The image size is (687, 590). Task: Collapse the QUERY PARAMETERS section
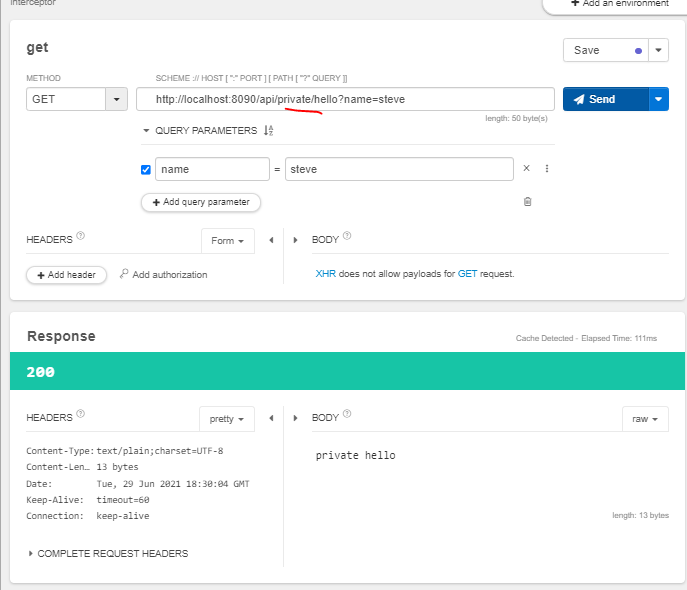point(146,131)
